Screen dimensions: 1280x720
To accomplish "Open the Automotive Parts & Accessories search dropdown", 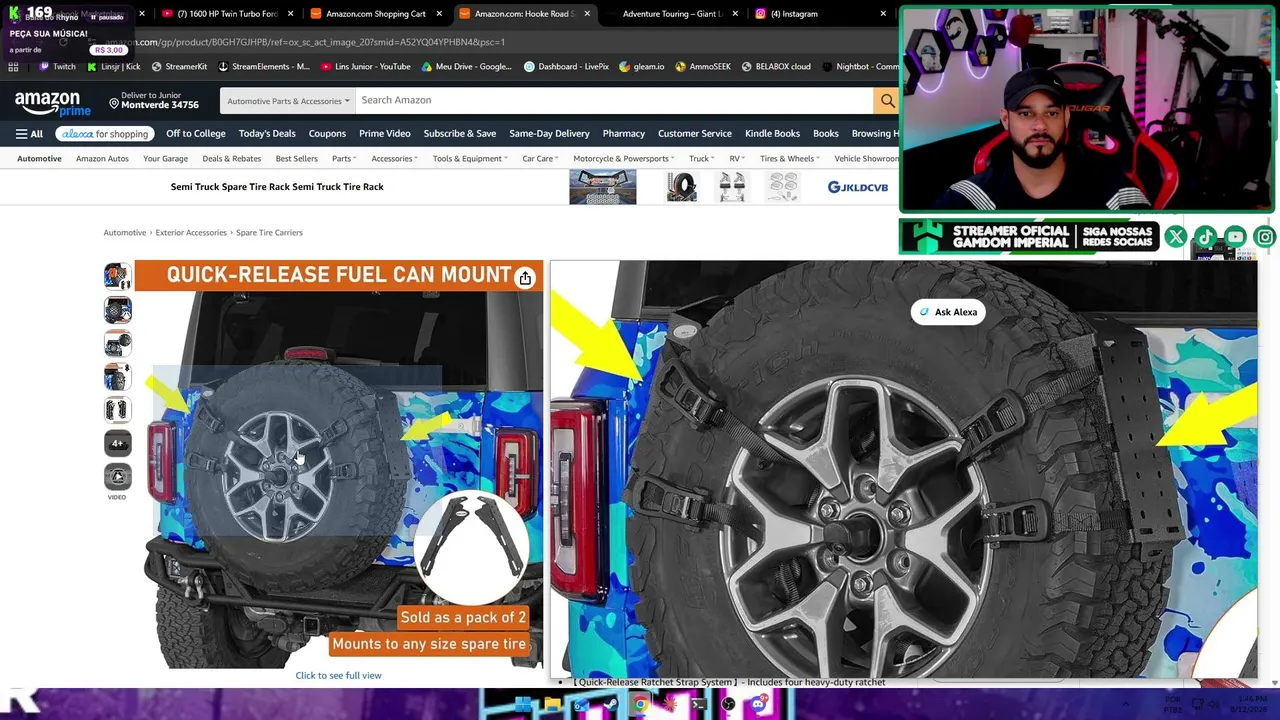I will (x=288, y=101).
